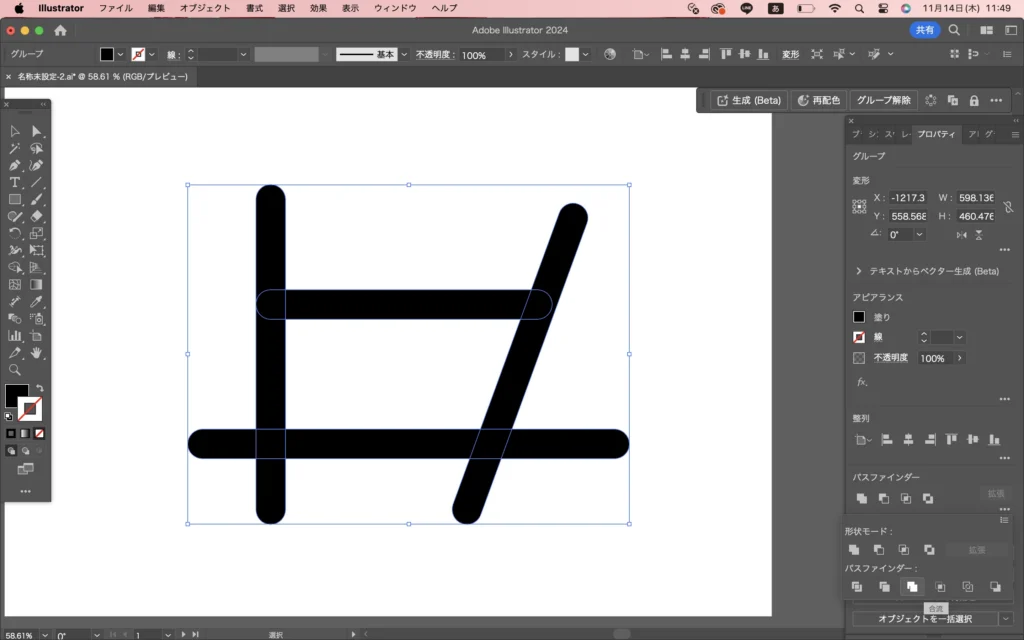This screenshot has height=640, width=1024.
Task: Swap fill and stroke colors arrow
Action: (x=40, y=388)
